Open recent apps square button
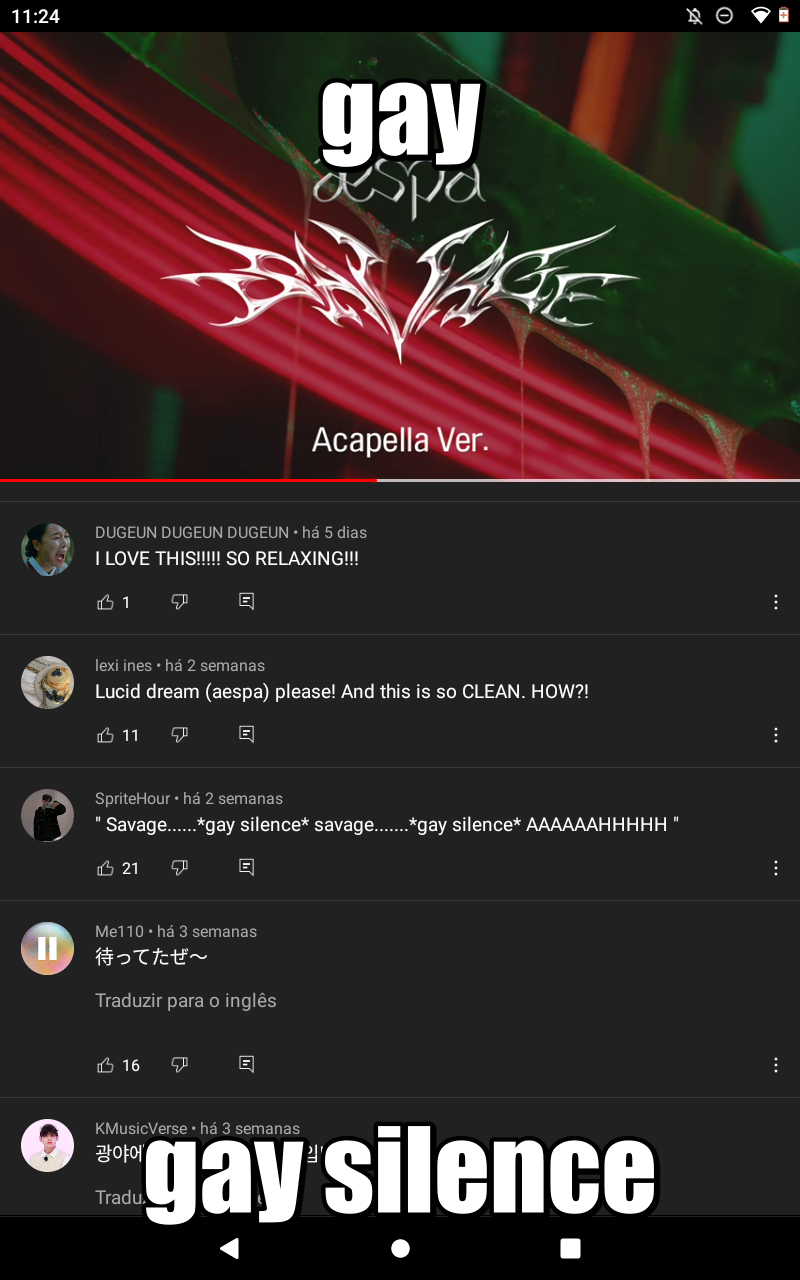Viewport: 800px width, 1280px height. click(x=570, y=1248)
